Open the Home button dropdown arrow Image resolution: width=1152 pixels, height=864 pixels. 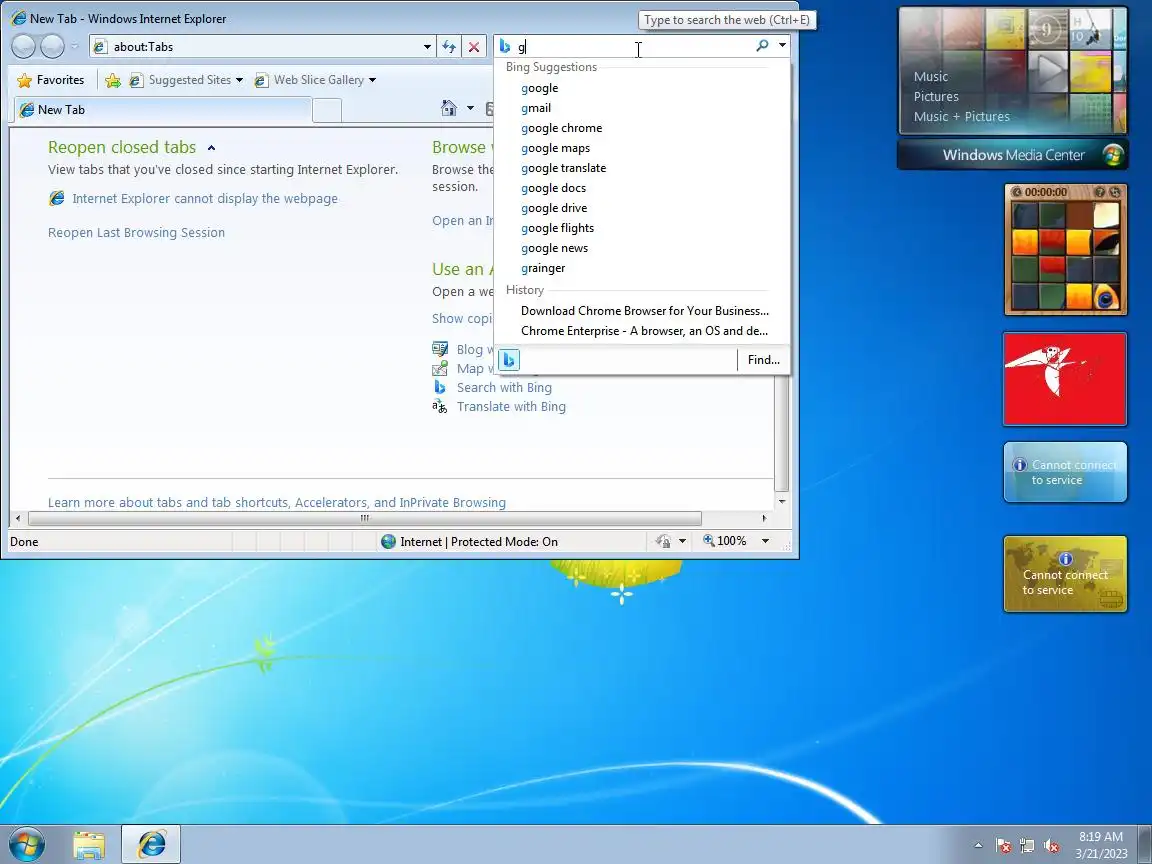470,109
